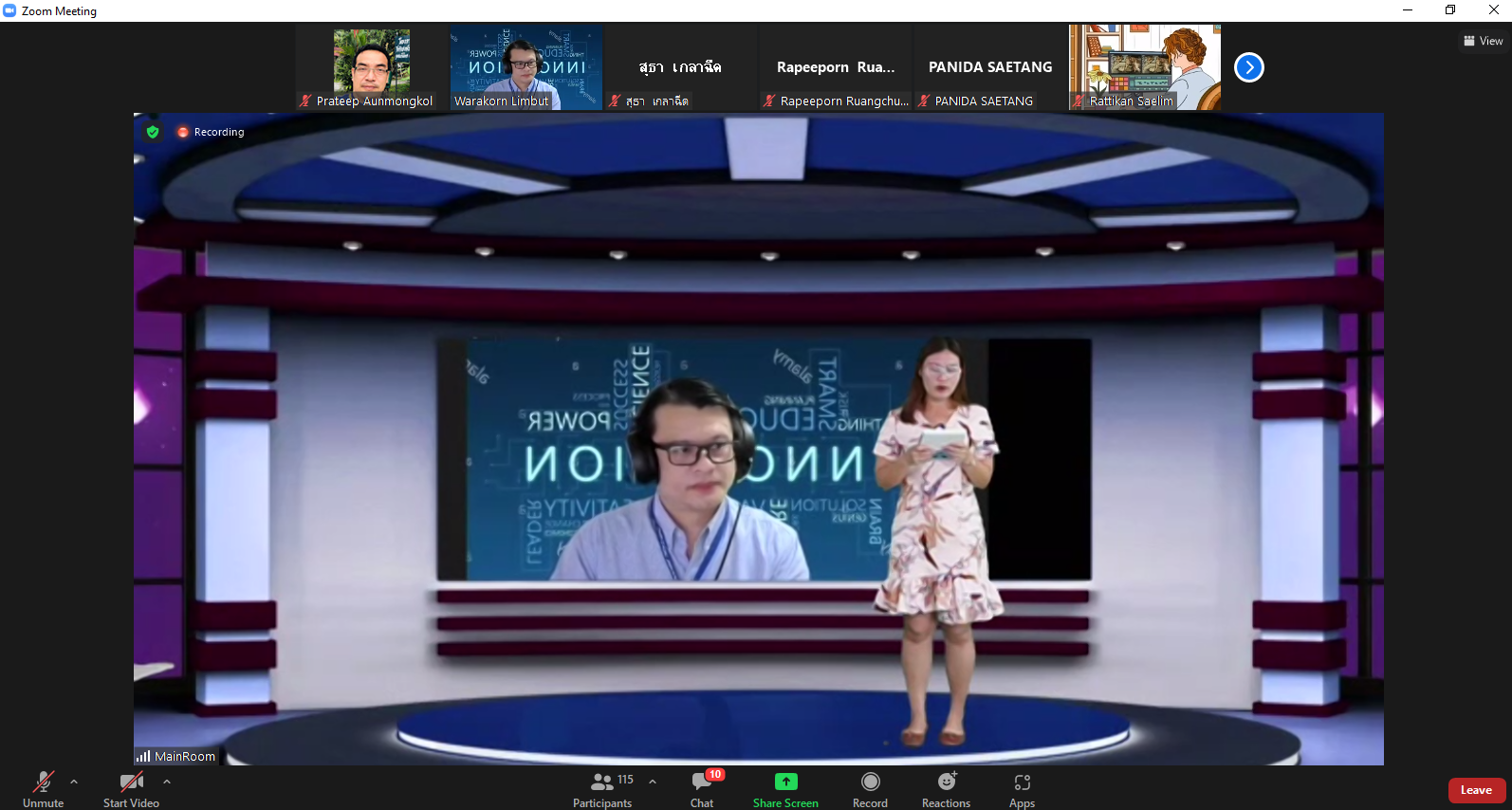Start Video from the toolbar

pos(131,788)
